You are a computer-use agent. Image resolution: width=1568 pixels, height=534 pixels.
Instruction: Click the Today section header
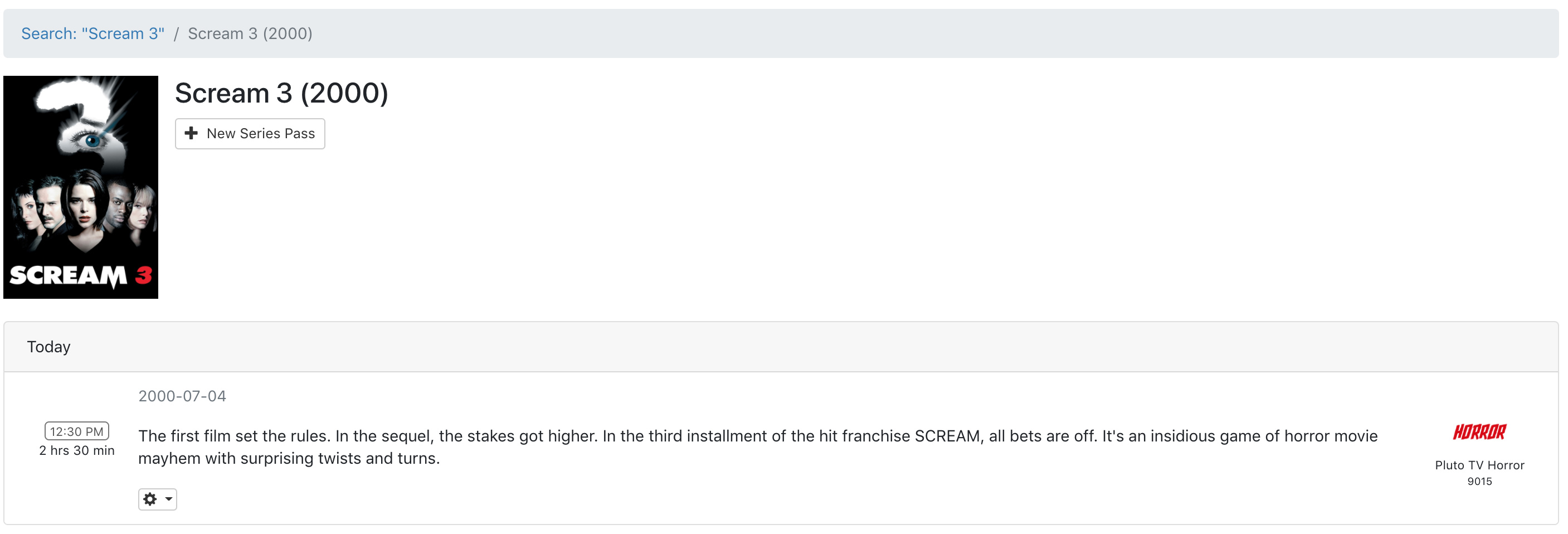(x=48, y=347)
